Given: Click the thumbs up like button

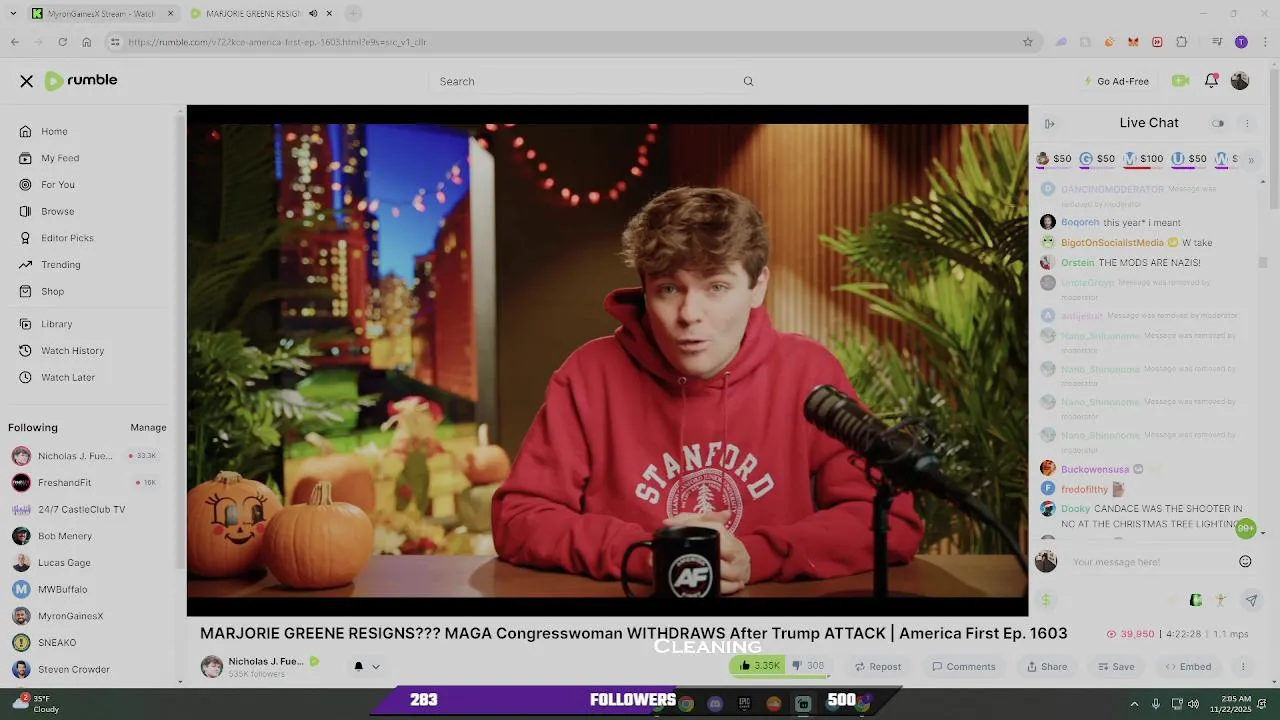Looking at the screenshot, I should 760,666.
